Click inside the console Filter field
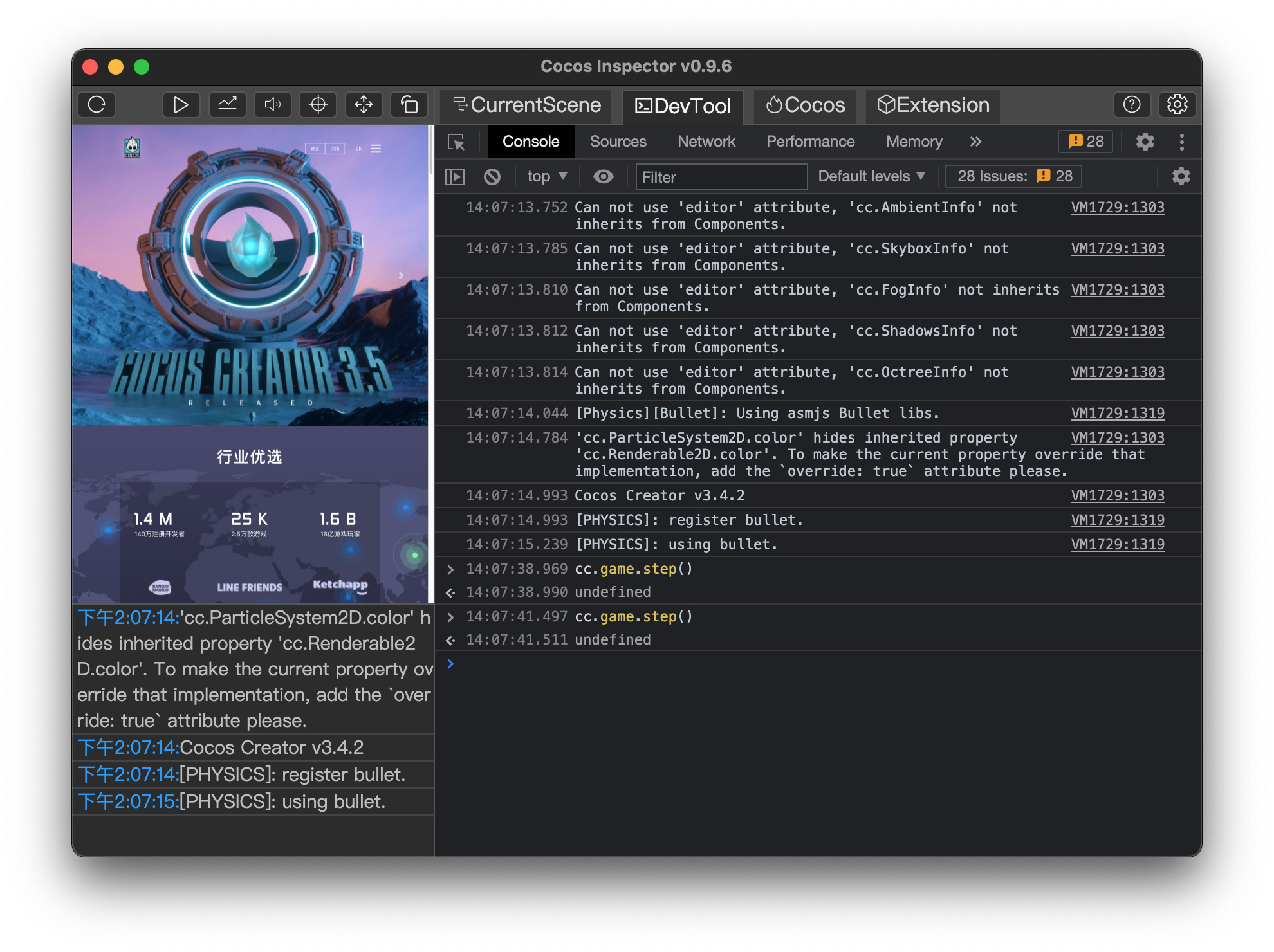The image size is (1274, 952). coord(721,177)
